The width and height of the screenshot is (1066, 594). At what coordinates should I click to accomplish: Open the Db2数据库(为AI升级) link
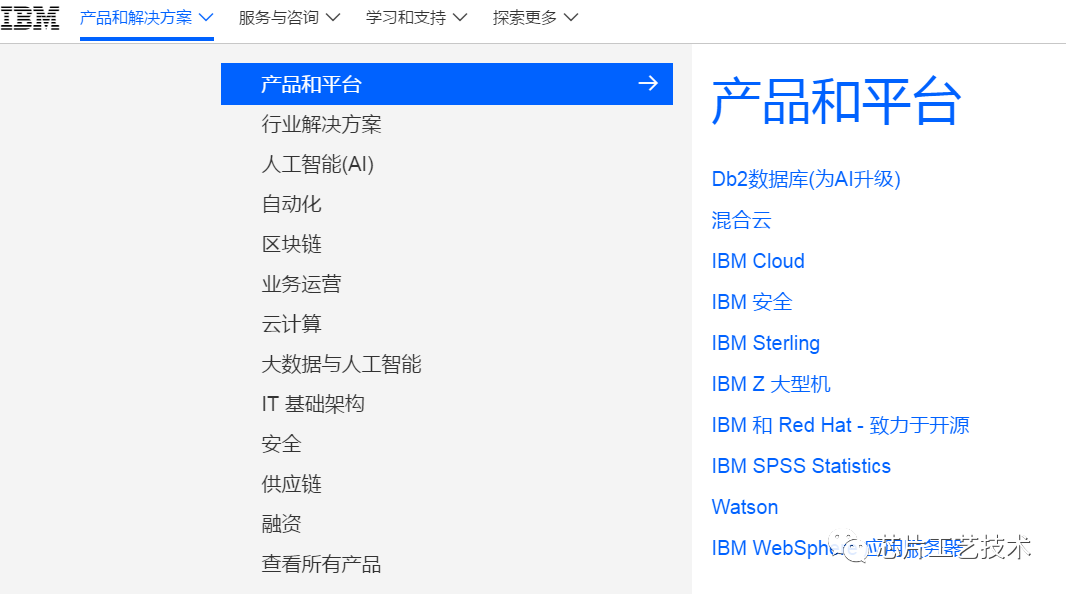click(806, 179)
